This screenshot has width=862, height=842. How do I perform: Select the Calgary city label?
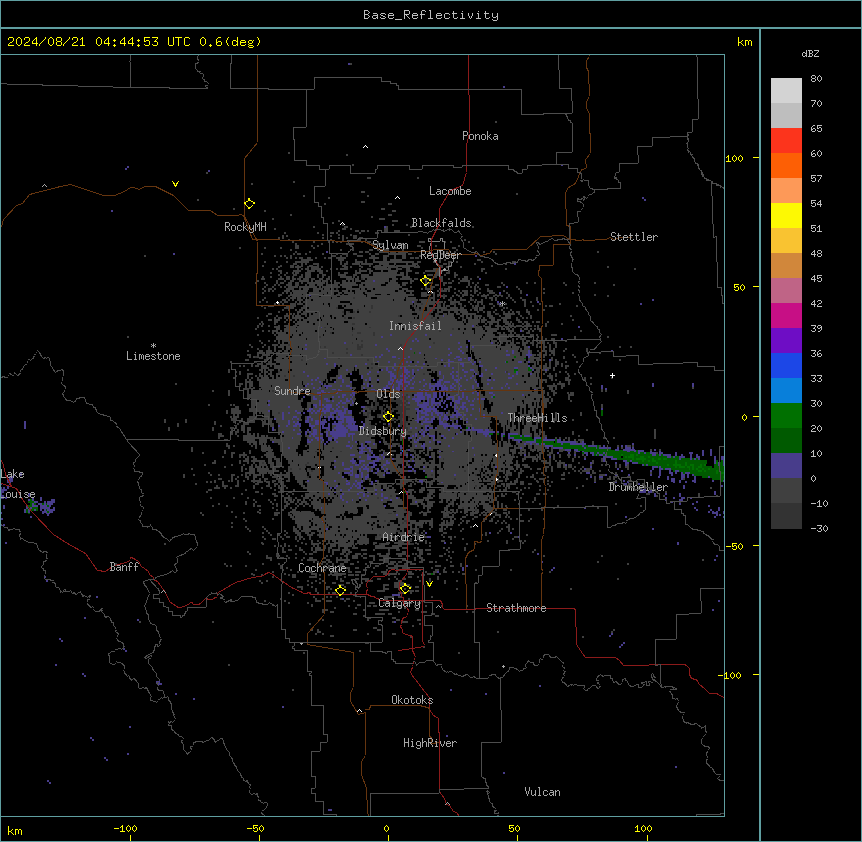point(399,603)
